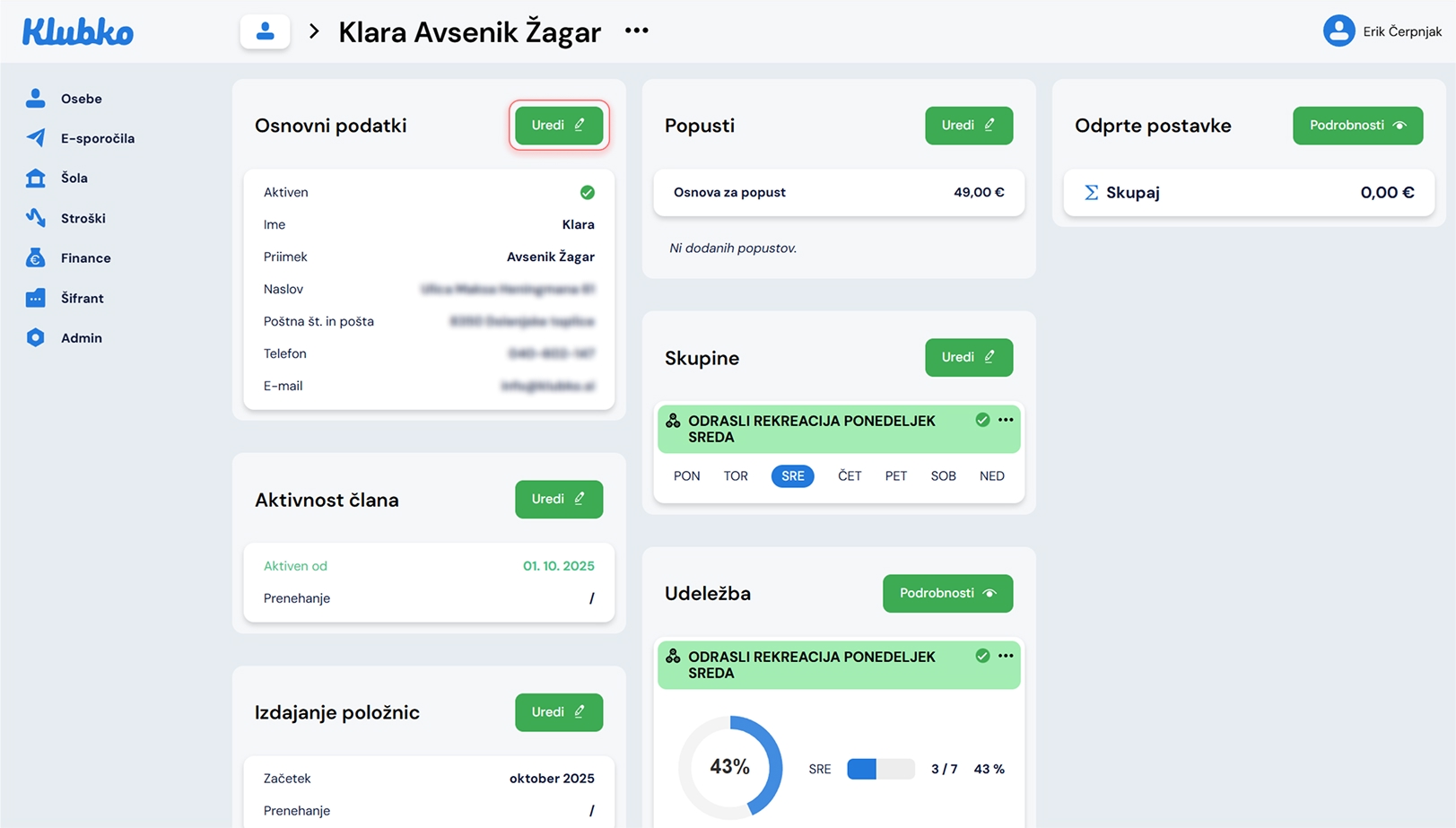Go to Osebe in sidebar
The width and height of the screenshot is (1456, 828).
(81, 99)
